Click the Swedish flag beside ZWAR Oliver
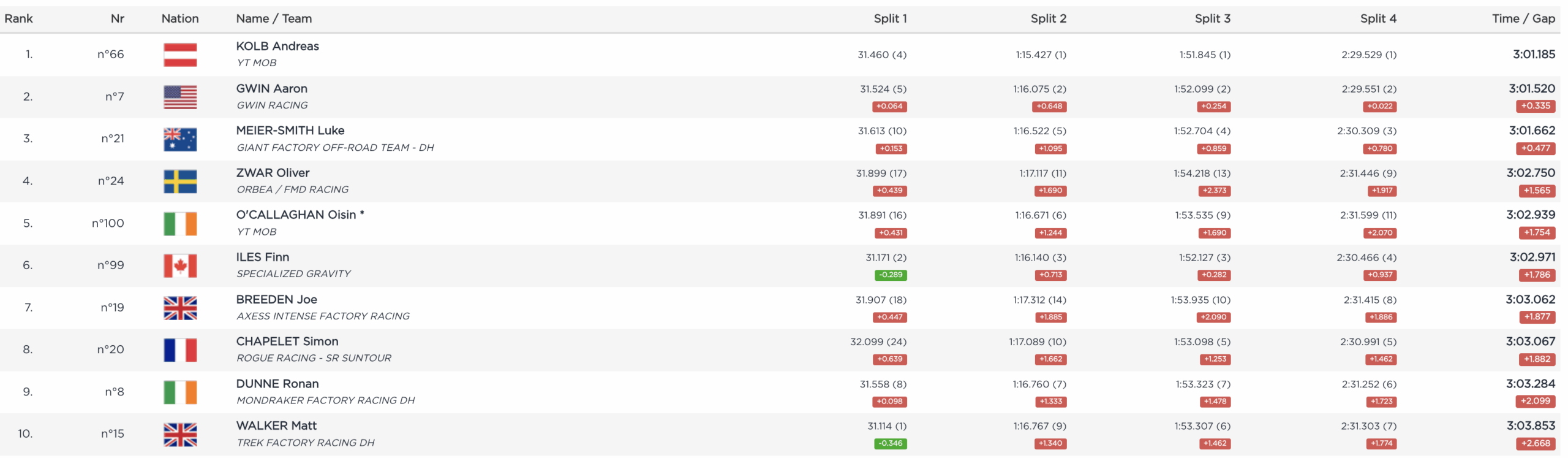The image size is (1568, 458). (180, 181)
